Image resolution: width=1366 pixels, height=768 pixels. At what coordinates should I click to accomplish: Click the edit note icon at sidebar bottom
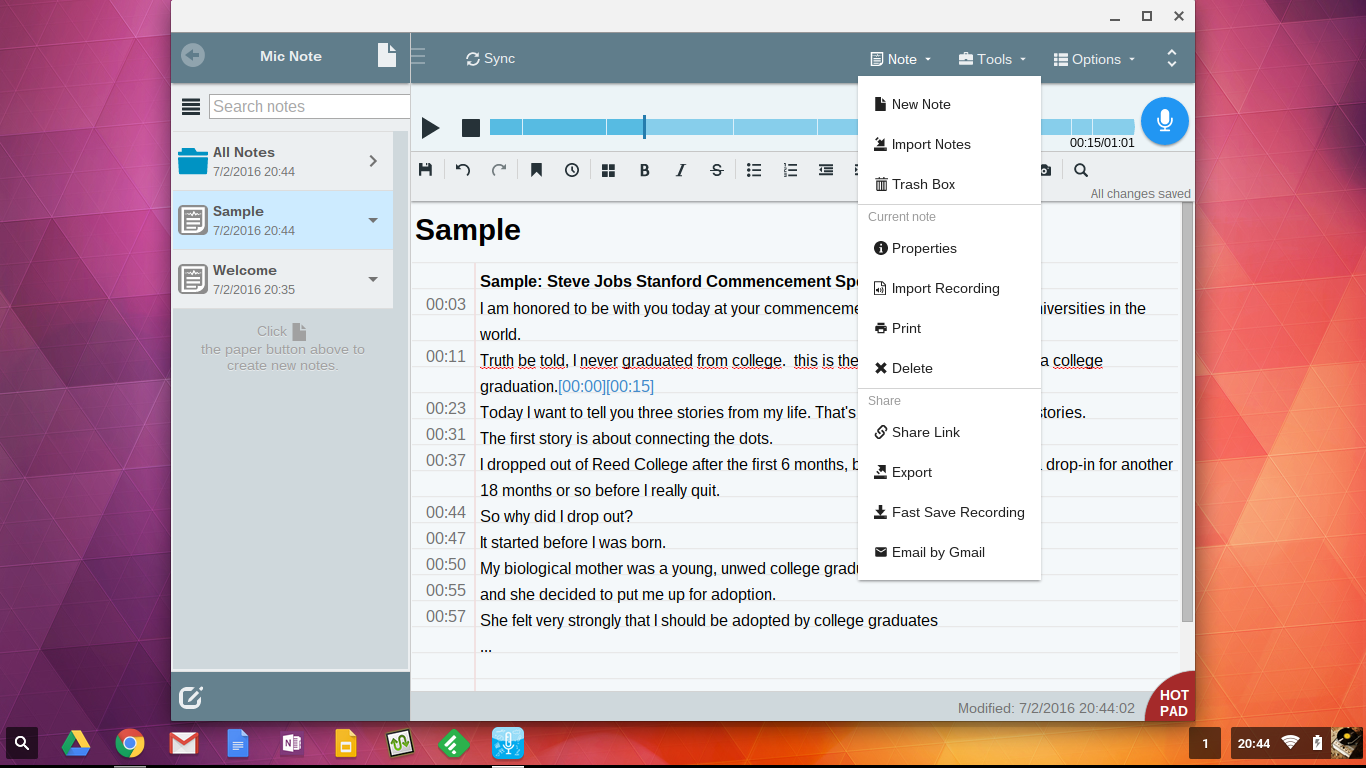click(x=191, y=697)
